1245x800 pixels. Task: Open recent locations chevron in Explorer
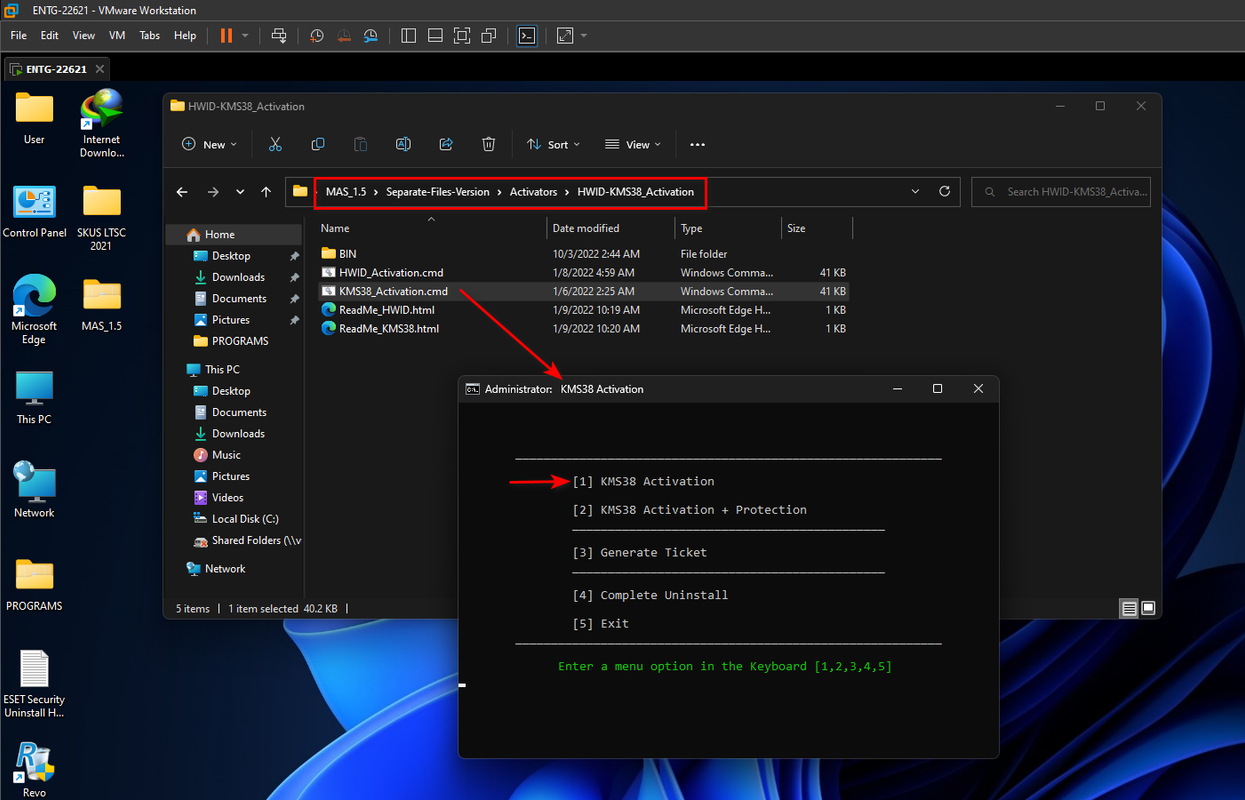240,192
